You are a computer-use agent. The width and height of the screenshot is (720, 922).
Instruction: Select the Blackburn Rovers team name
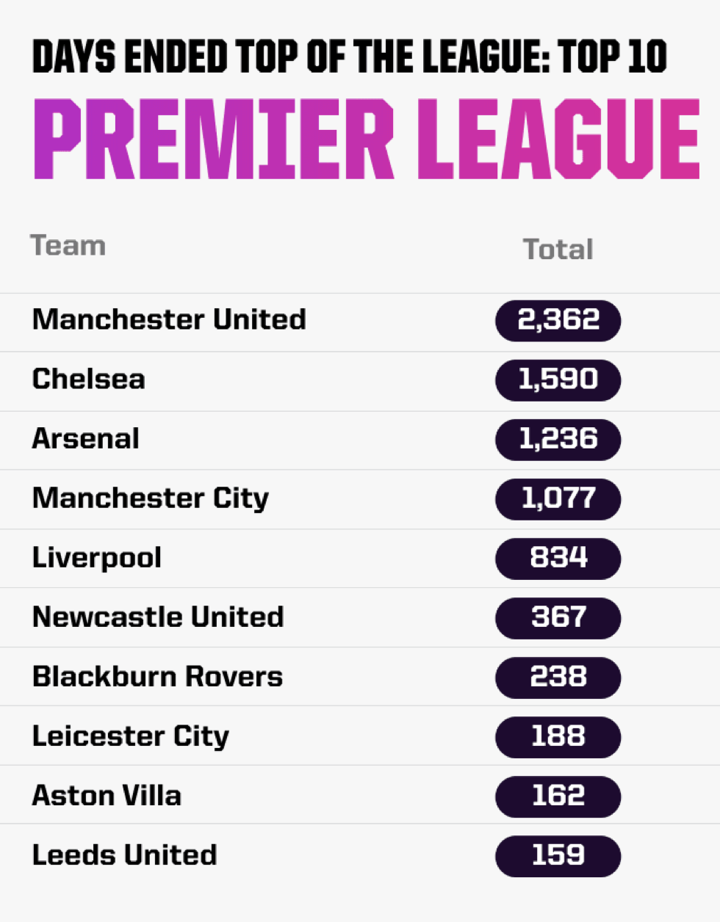coord(157,676)
